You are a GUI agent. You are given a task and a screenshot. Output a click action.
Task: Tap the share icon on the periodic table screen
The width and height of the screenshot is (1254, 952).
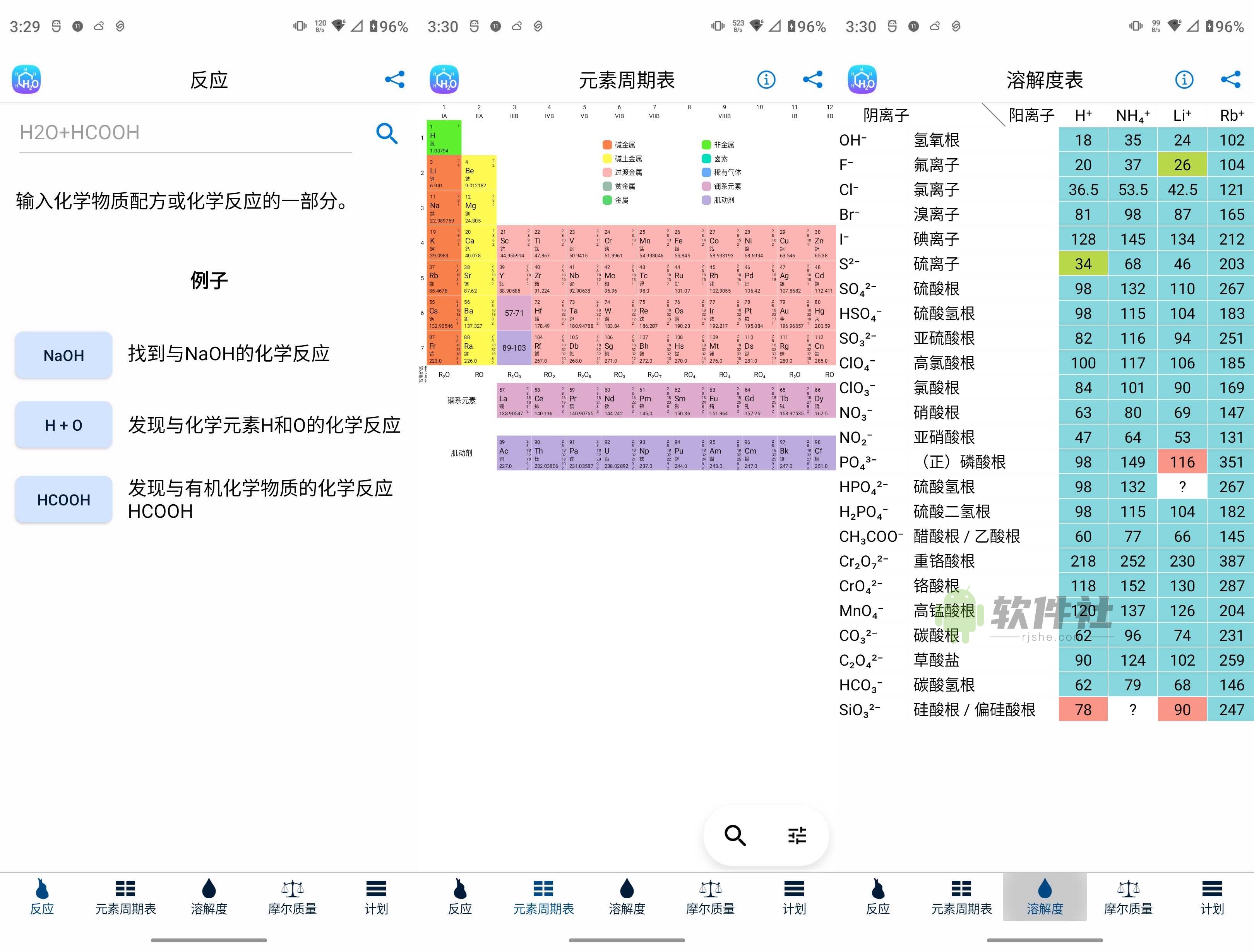[813, 80]
